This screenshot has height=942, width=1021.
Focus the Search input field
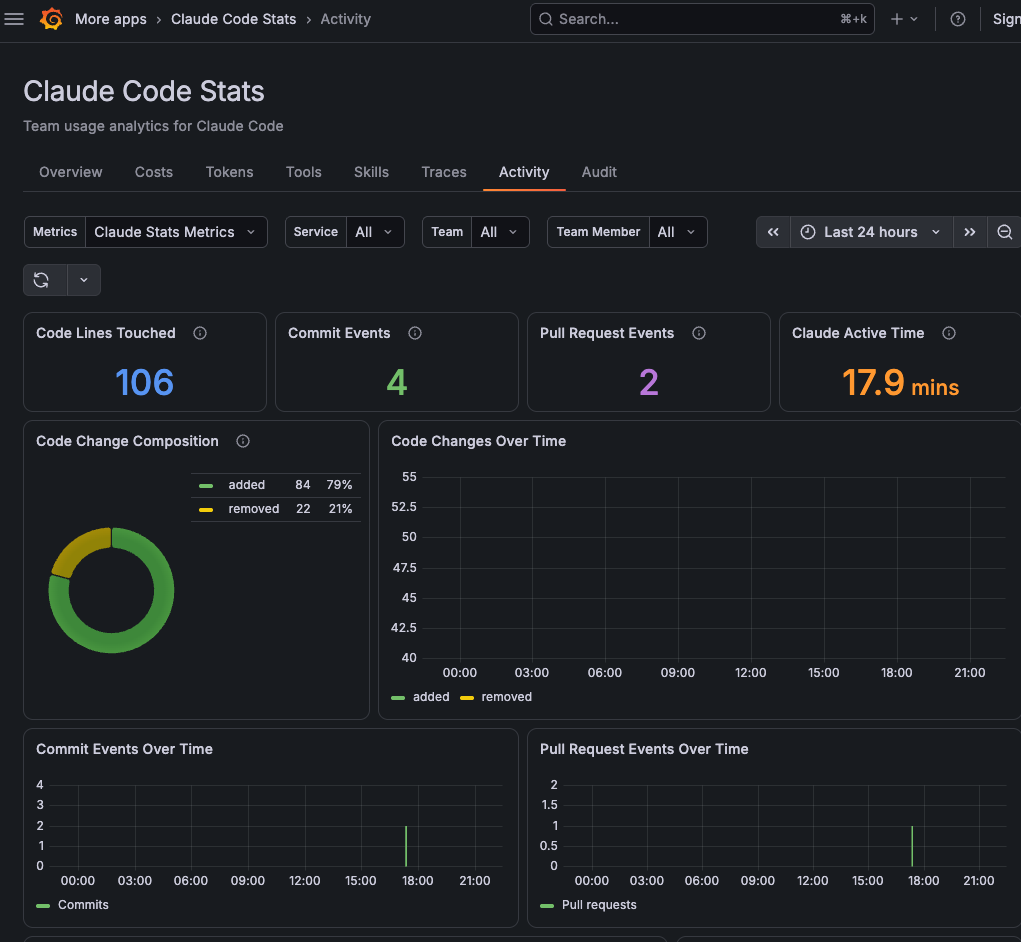701,19
